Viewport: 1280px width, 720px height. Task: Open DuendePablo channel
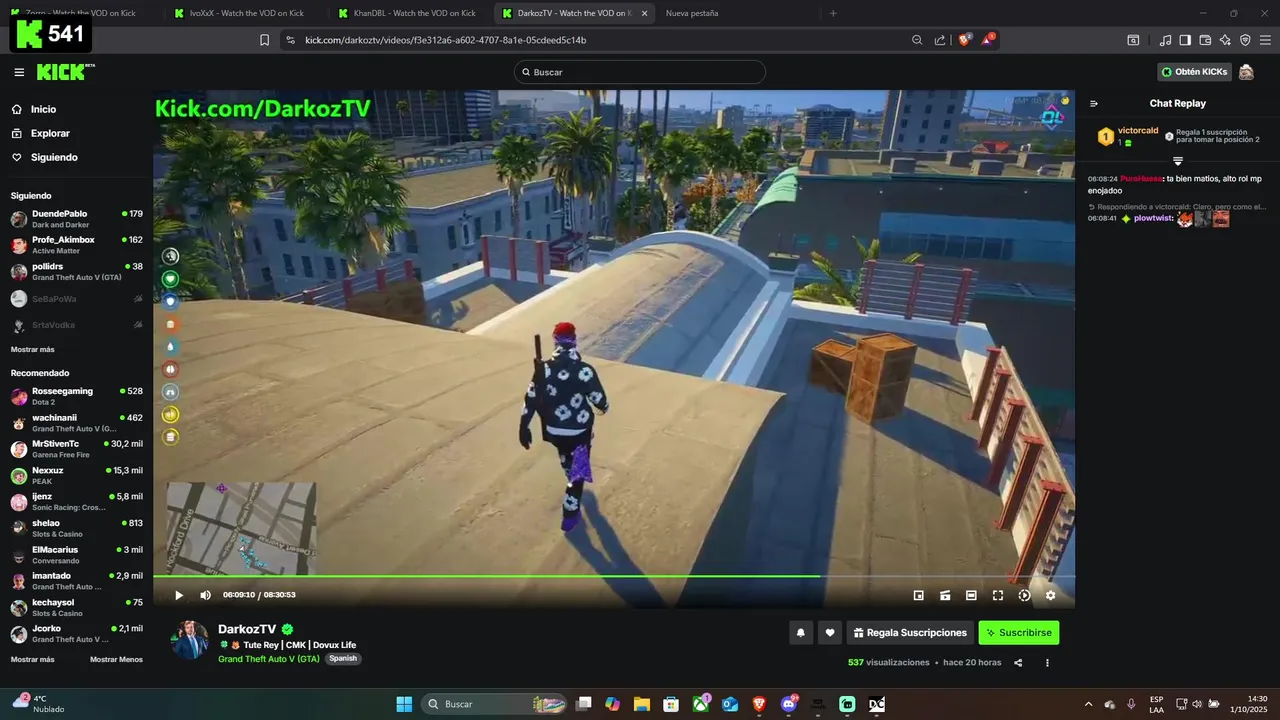click(x=77, y=219)
